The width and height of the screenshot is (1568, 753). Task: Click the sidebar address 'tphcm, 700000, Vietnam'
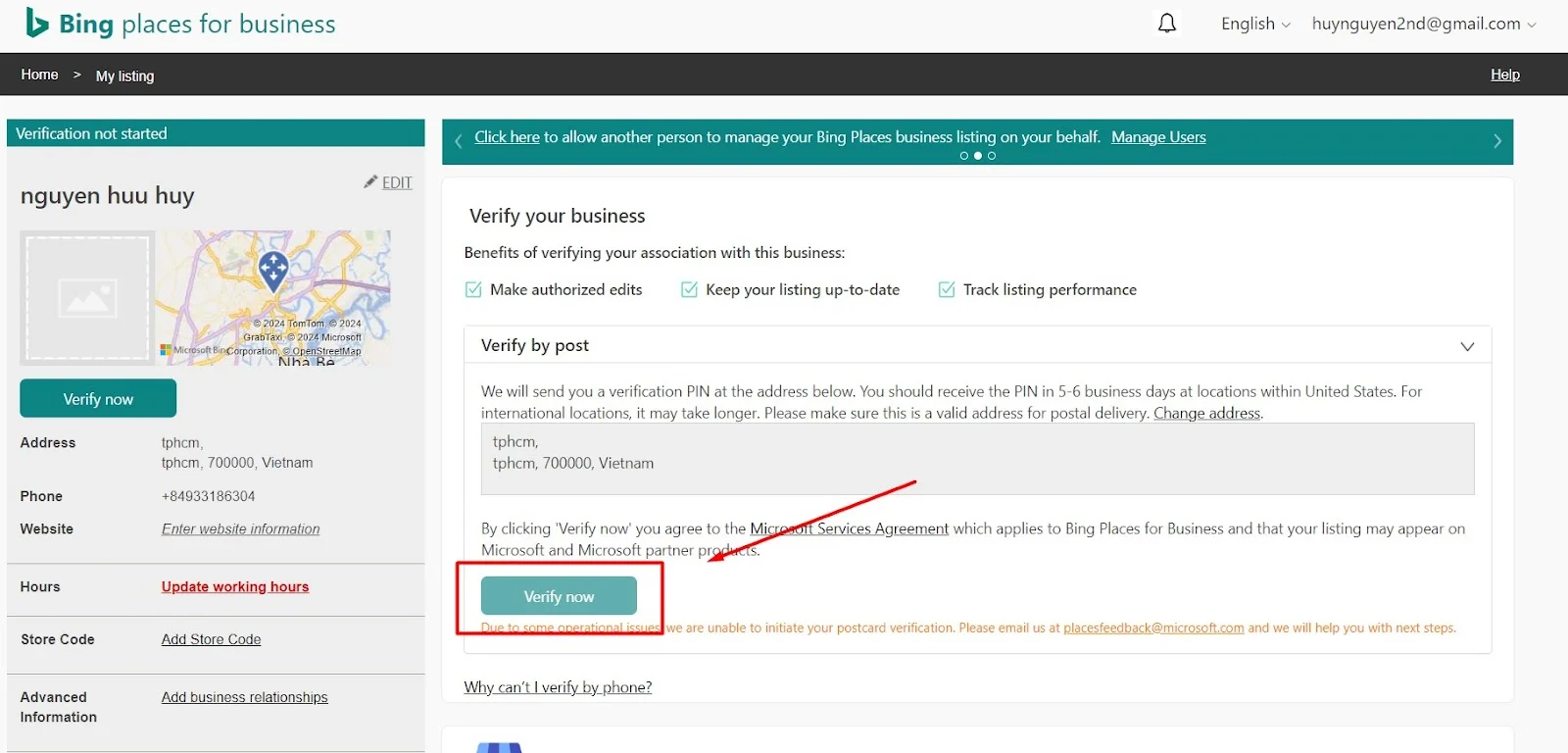237,463
